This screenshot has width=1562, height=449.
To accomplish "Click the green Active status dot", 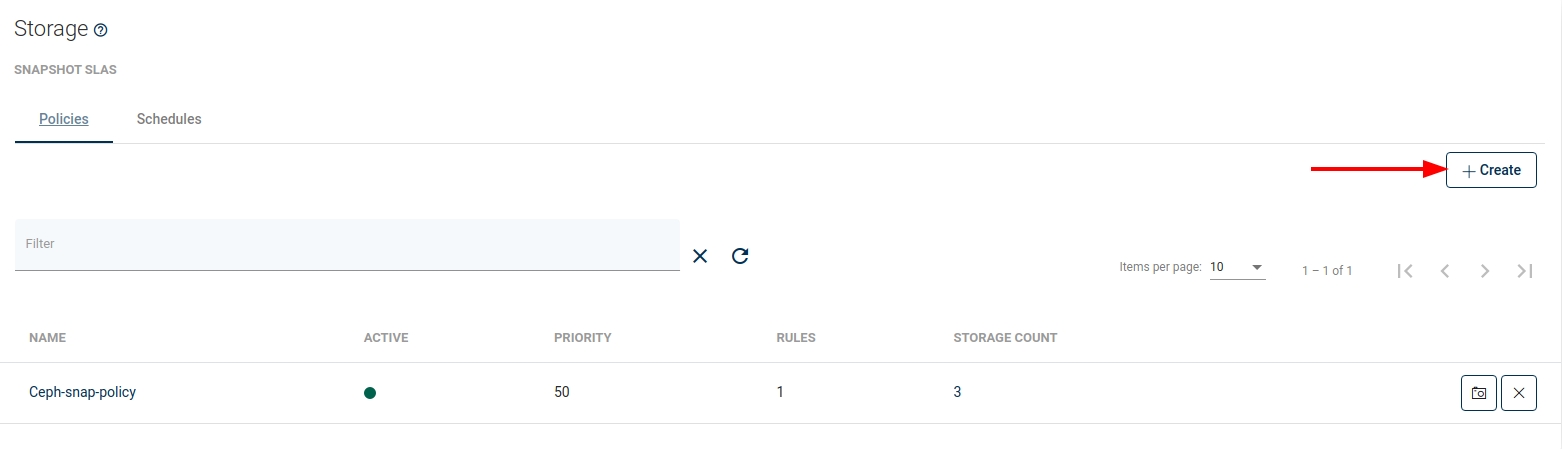I will 370,393.
